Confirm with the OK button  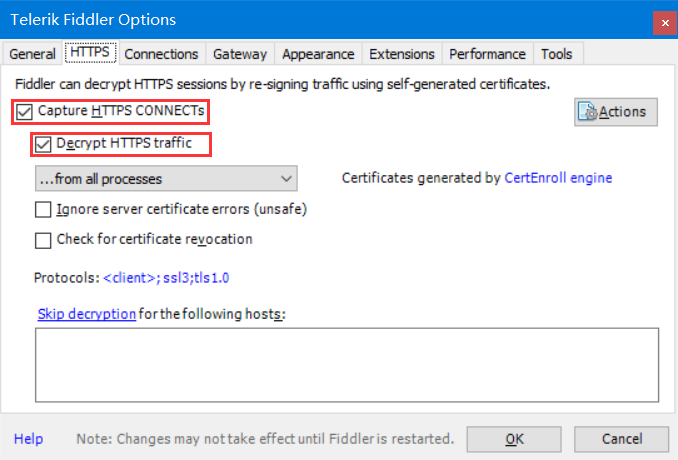514,439
